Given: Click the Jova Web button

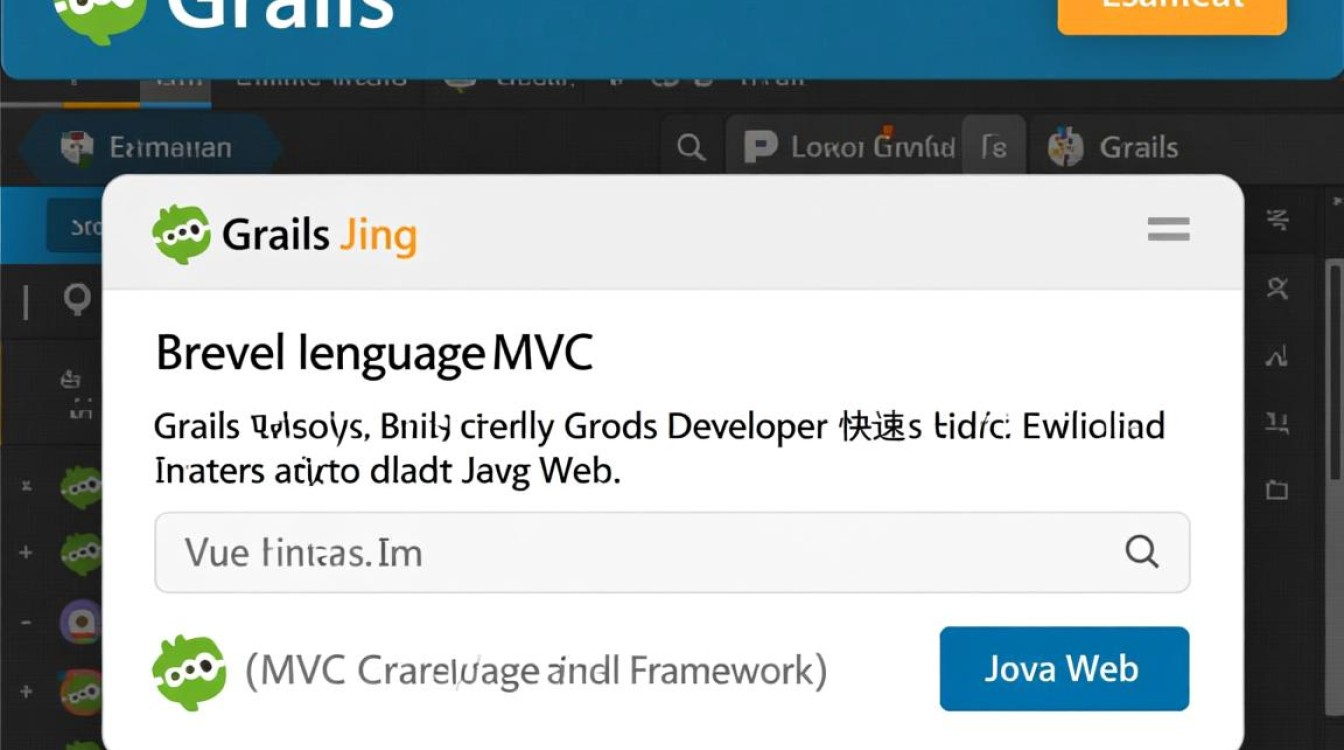Looking at the screenshot, I should pyautogui.click(x=1064, y=668).
